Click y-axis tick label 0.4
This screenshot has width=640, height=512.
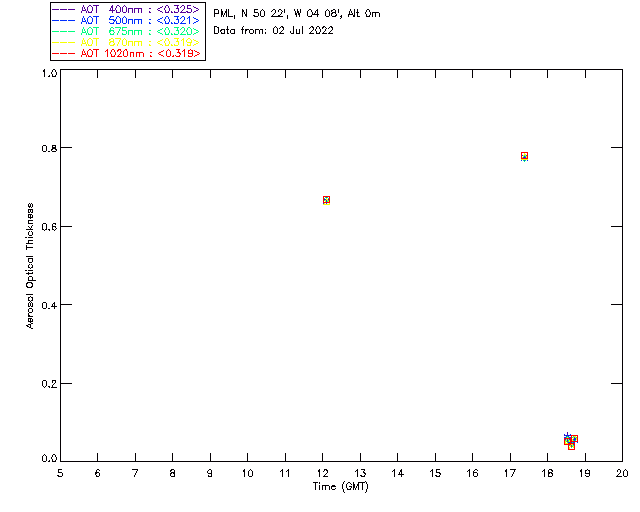[x=49, y=305]
